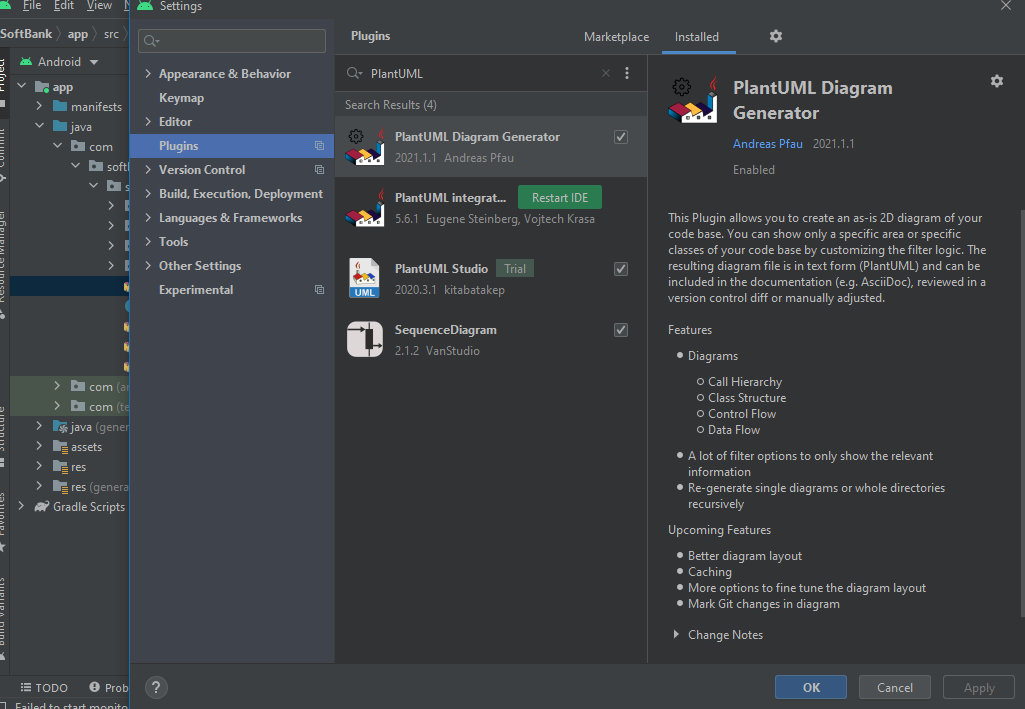
Task: Open the PlantUML Diagram Generator plugin gear icon
Action: [x=996, y=81]
